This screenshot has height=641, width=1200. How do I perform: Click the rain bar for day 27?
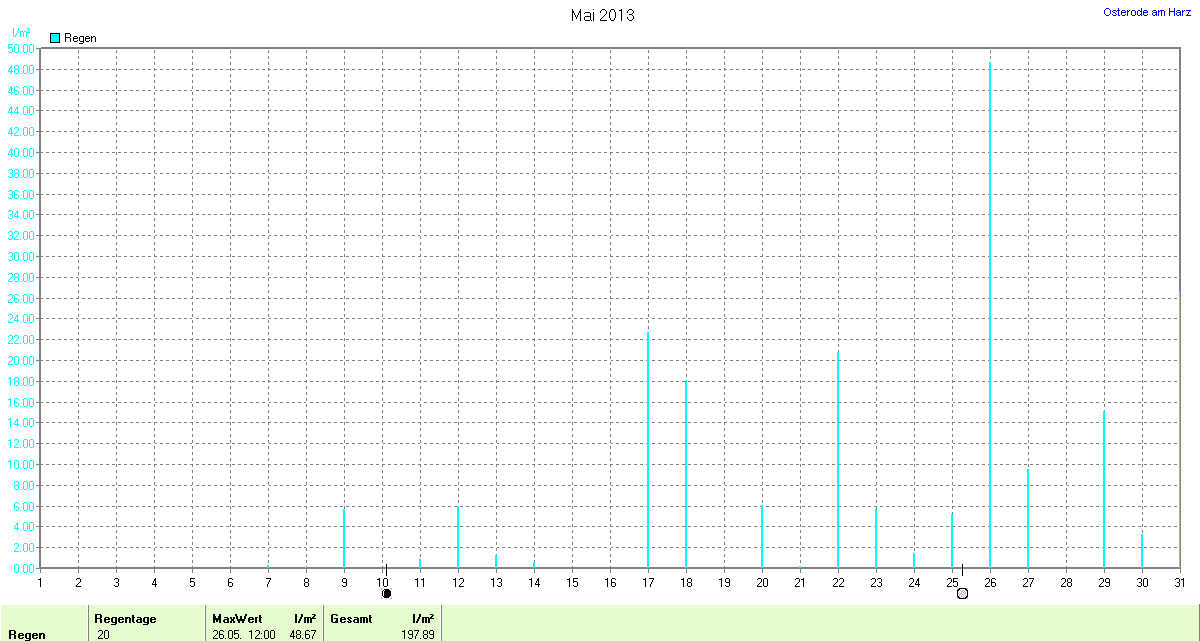tap(1028, 518)
